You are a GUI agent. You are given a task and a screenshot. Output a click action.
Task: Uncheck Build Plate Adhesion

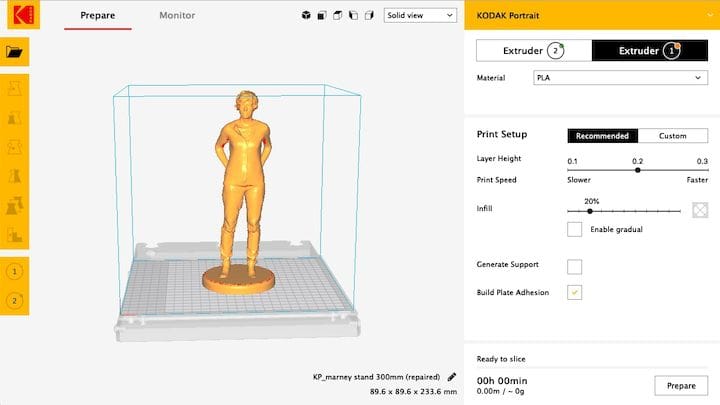pos(575,292)
